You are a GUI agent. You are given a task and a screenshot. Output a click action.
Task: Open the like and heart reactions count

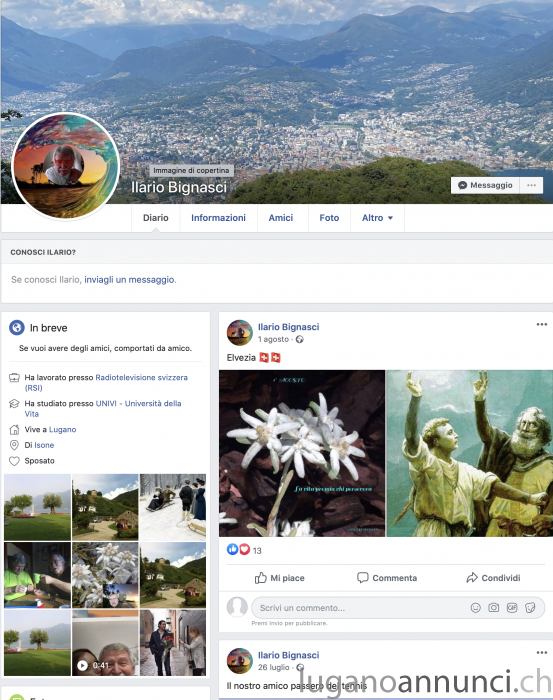click(244, 550)
